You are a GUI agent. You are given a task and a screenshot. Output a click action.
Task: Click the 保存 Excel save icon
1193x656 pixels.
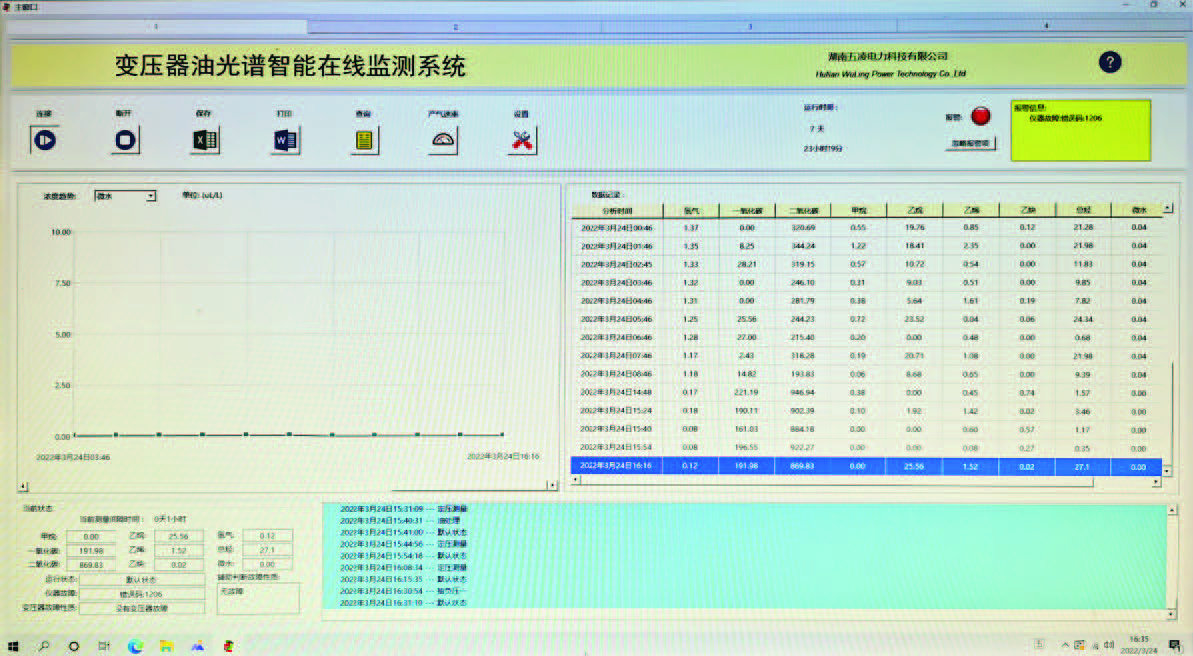[205, 140]
